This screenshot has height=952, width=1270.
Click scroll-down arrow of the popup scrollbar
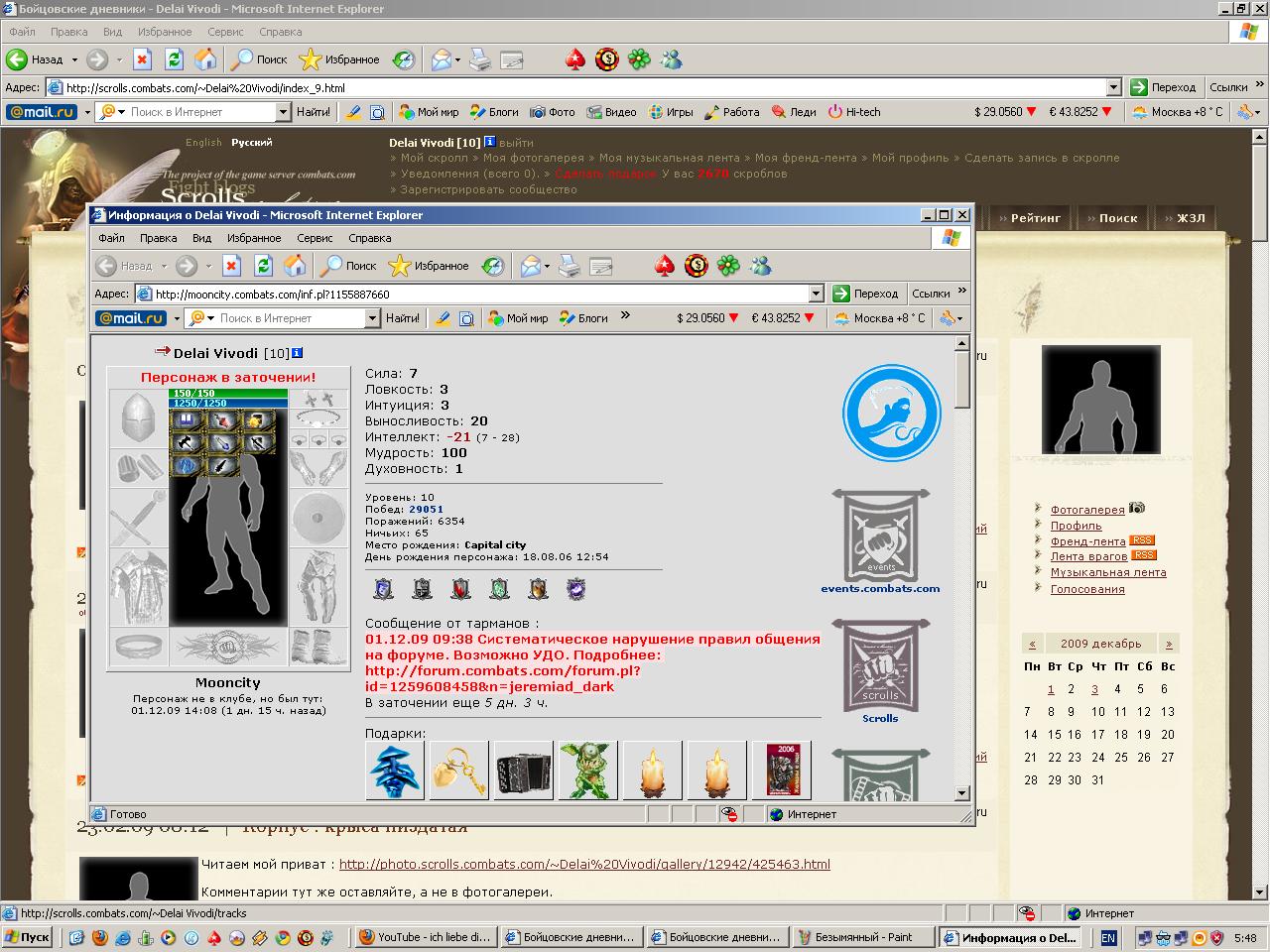961,793
